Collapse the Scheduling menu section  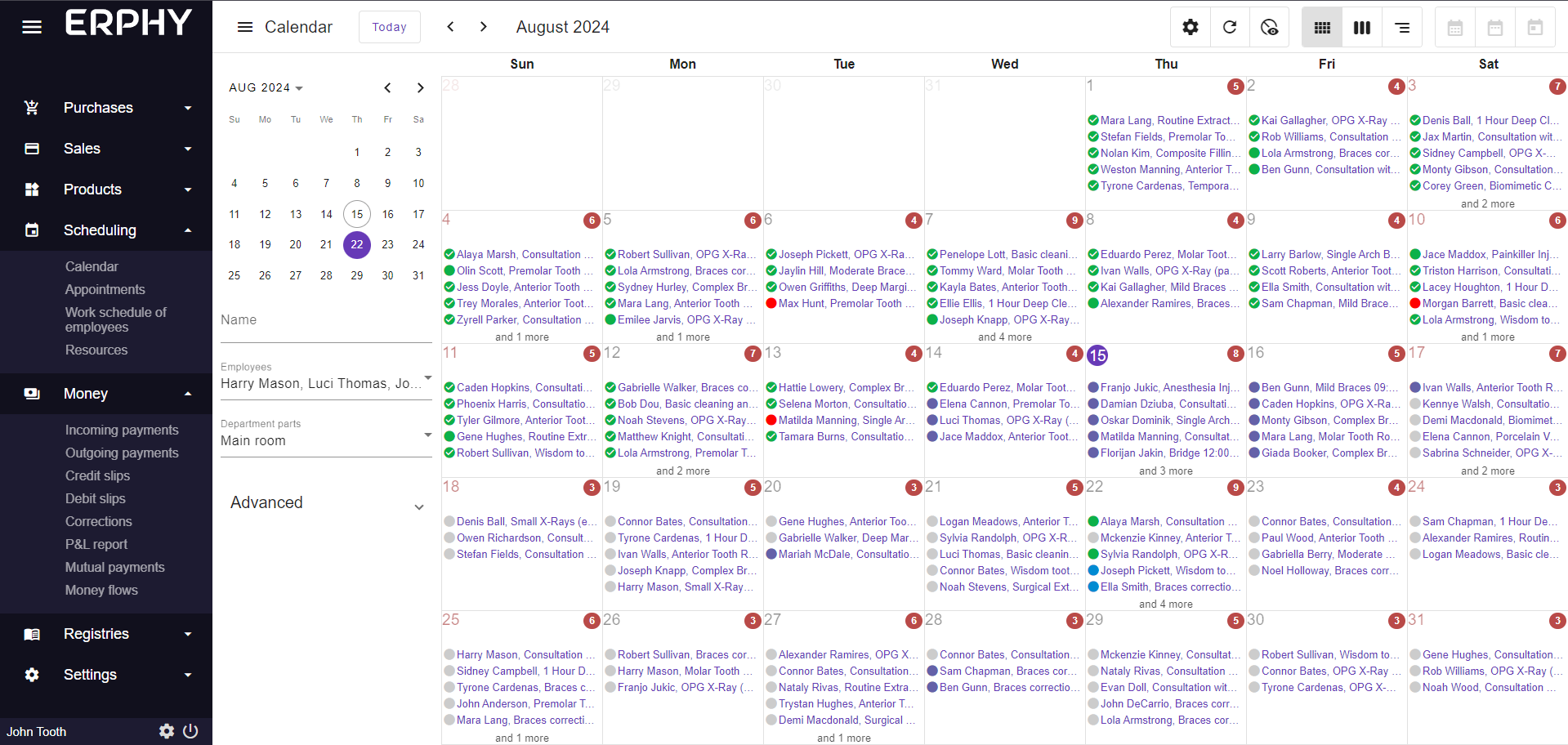coord(106,230)
